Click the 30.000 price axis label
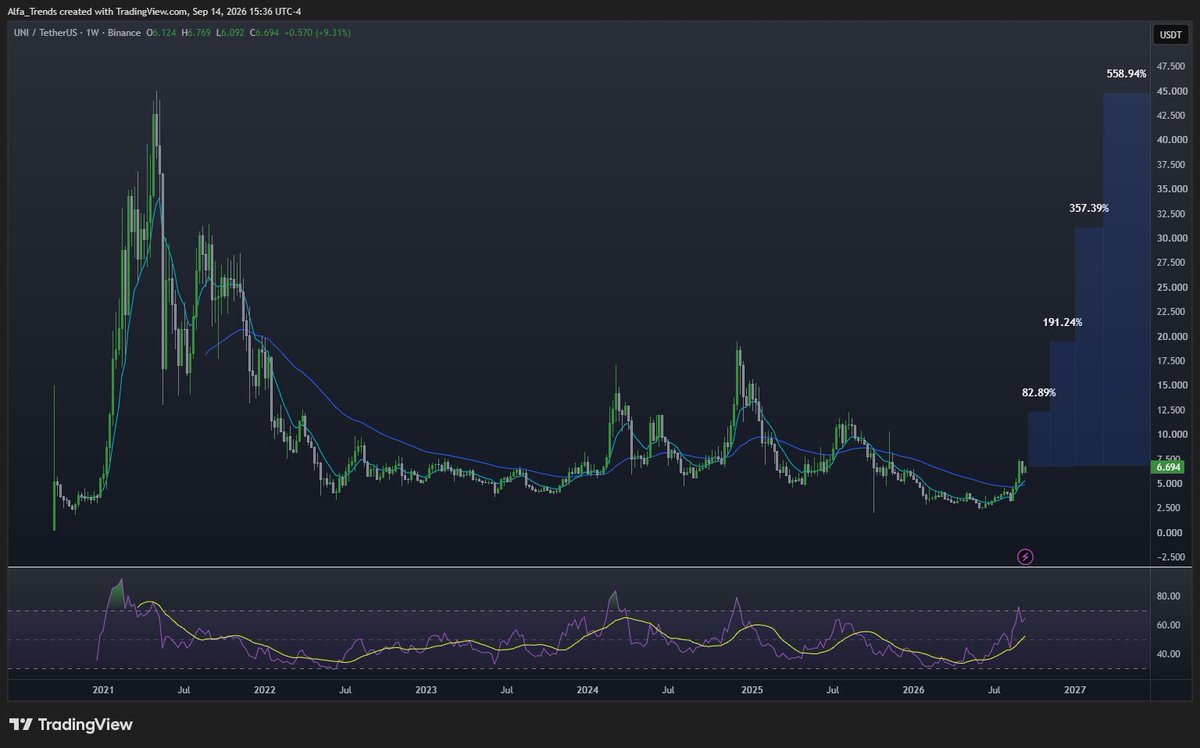This screenshot has height=748, width=1200. (x=1170, y=238)
